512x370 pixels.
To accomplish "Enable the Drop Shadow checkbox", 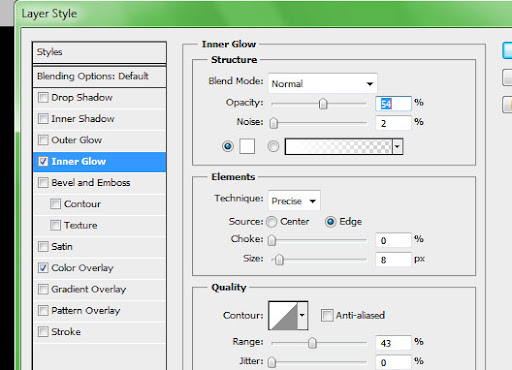I will click(x=43, y=98).
